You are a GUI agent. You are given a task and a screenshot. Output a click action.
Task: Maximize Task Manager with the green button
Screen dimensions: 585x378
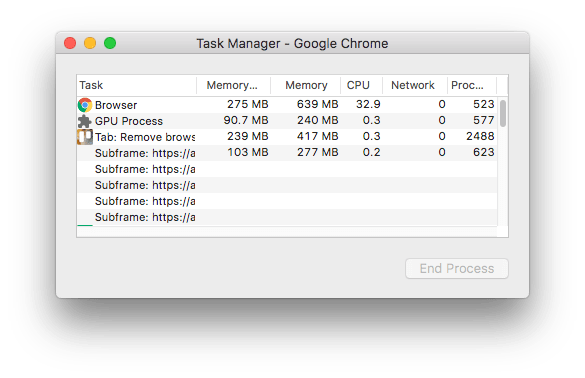coord(110,43)
